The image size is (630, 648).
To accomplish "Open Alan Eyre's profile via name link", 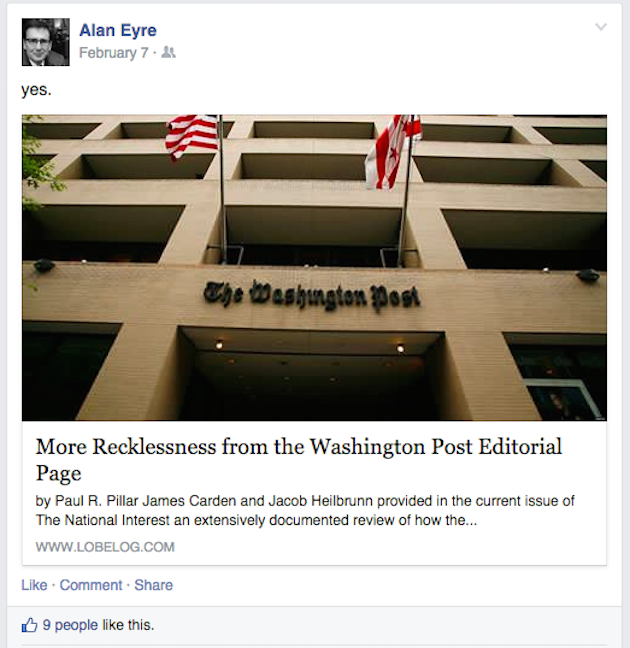I will [117, 31].
